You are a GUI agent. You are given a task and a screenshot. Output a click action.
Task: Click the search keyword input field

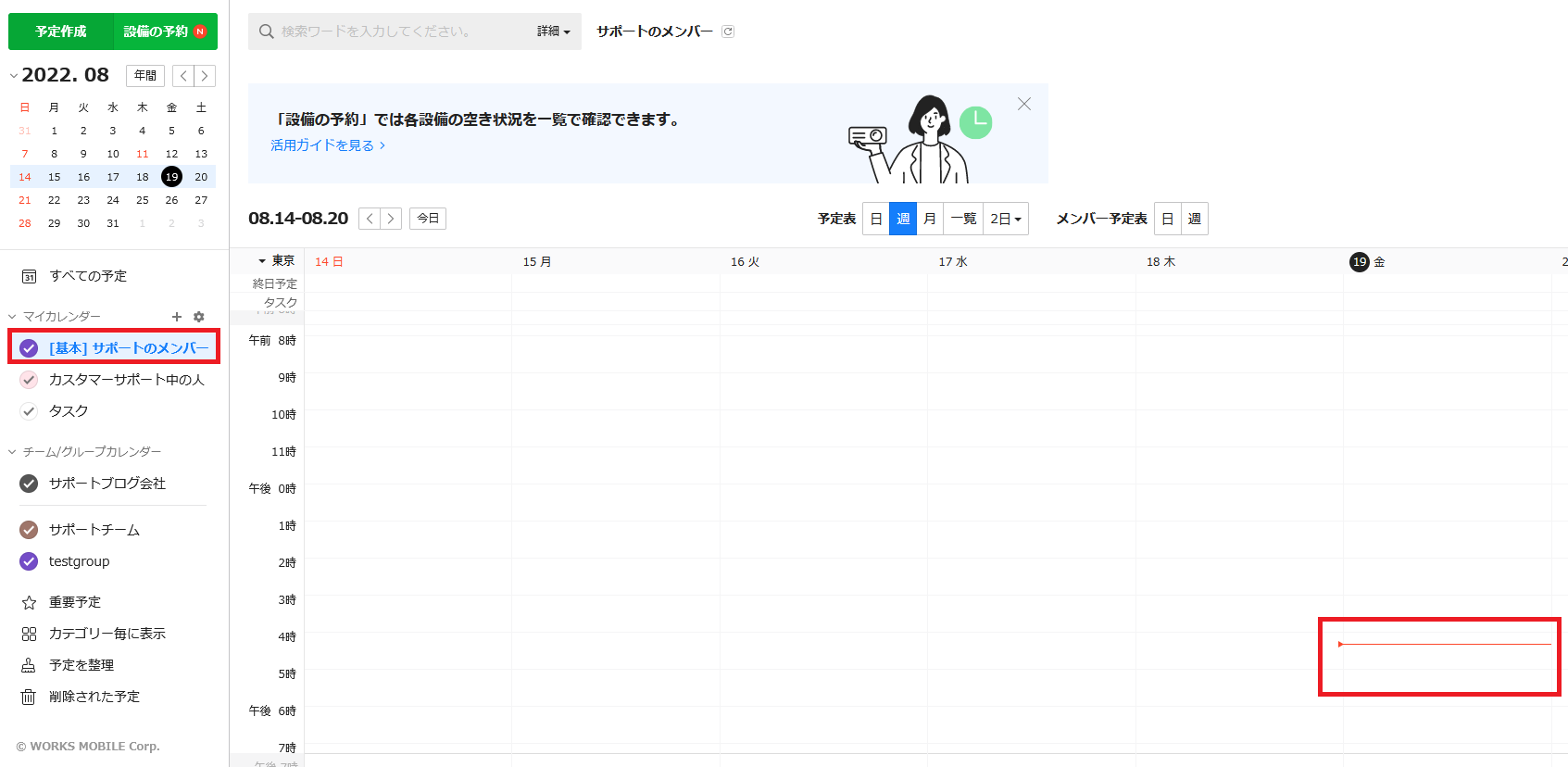pyautogui.click(x=398, y=31)
